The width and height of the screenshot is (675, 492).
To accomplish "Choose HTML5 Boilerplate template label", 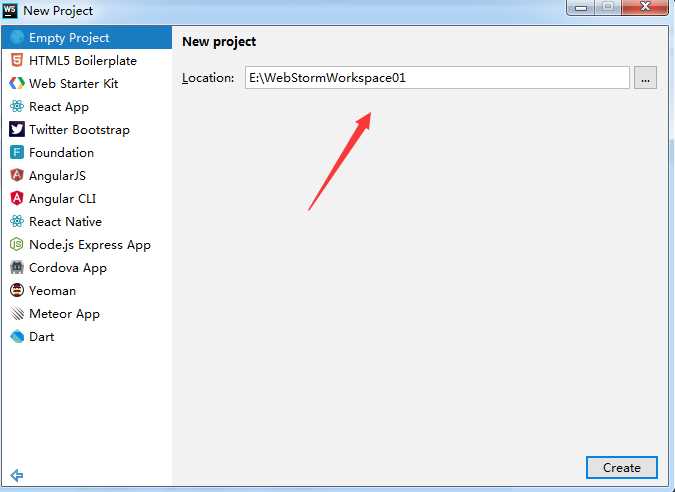I will (x=83, y=61).
